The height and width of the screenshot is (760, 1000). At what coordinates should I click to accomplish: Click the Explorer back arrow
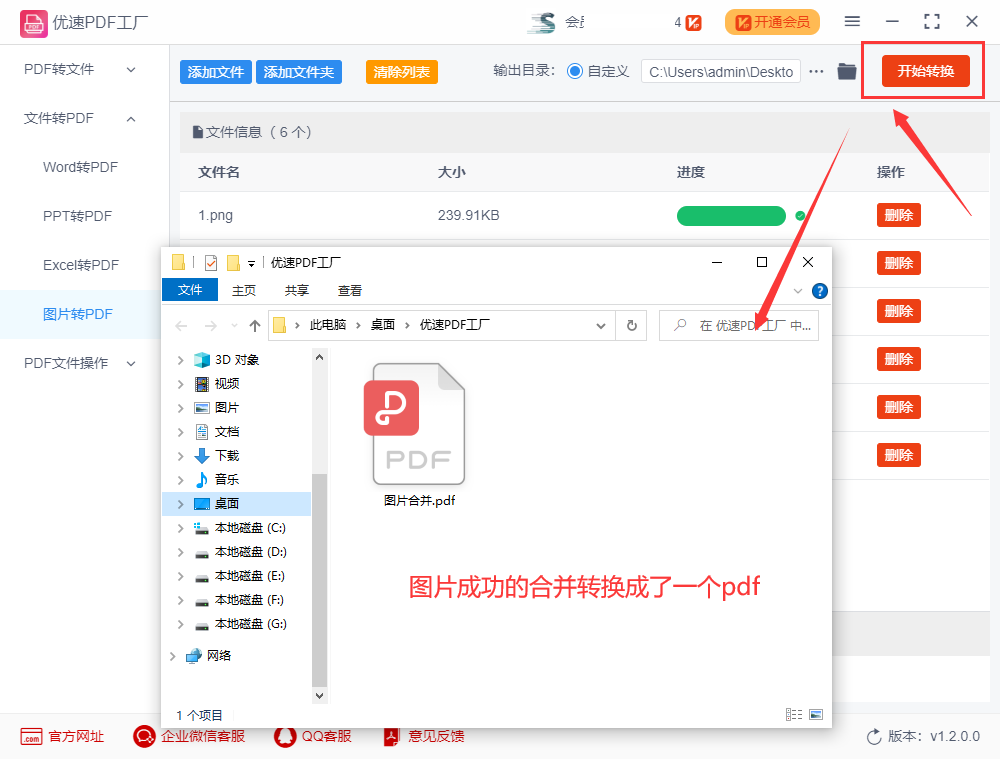pyautogui.click(x=181, y=326)
